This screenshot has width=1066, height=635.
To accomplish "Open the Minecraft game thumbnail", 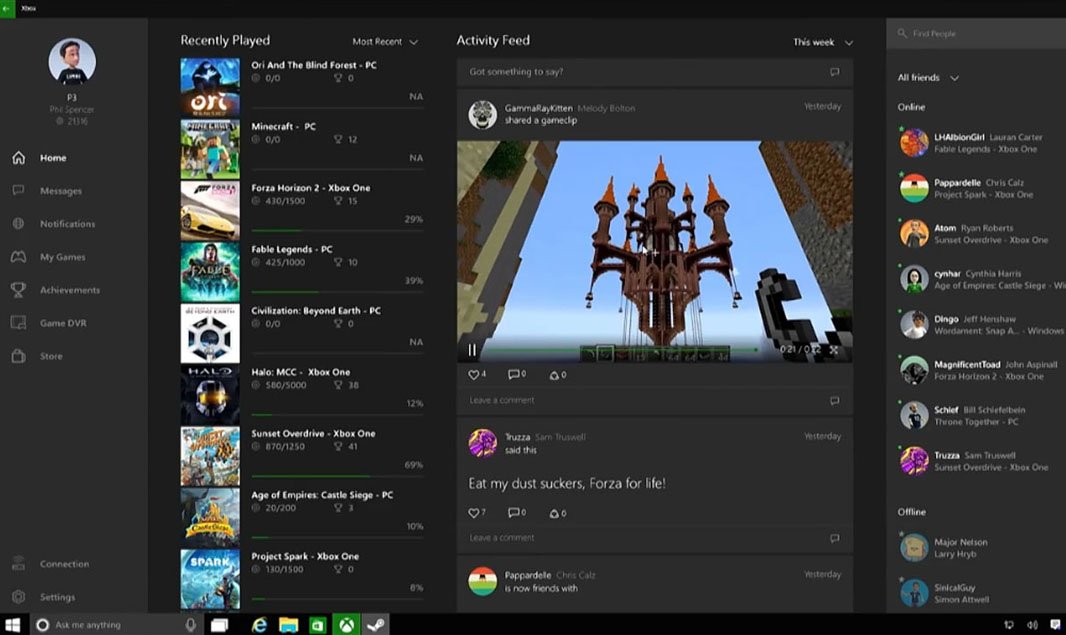I will click(x=210, y=149).
